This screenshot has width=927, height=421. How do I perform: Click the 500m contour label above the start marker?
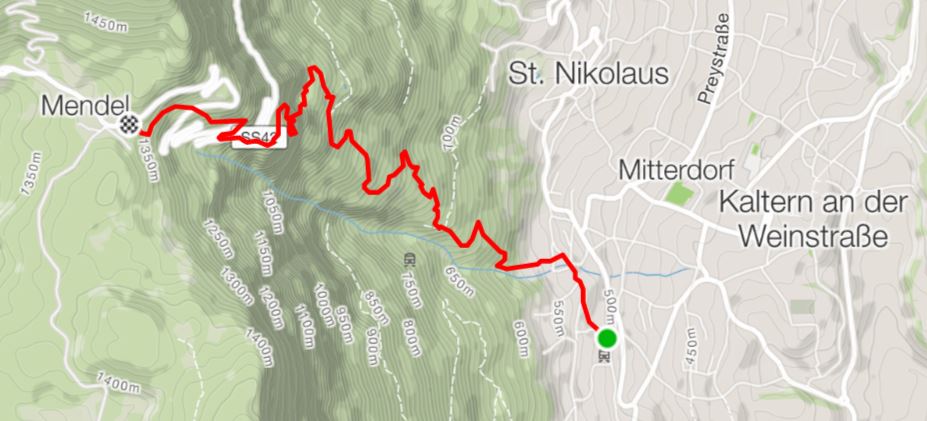tap(611, 302)
